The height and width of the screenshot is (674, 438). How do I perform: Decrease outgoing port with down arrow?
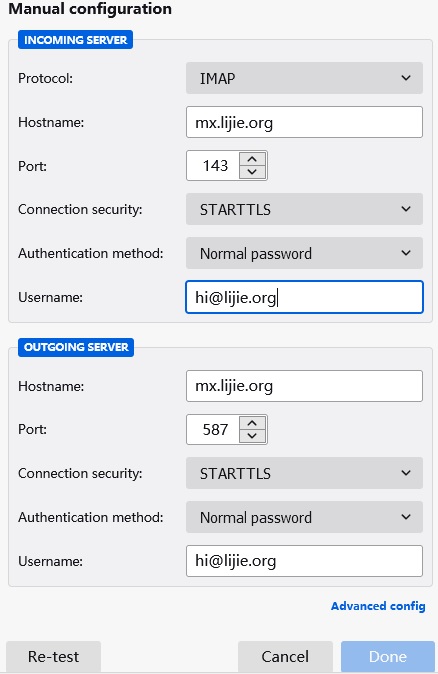[252, 436]
